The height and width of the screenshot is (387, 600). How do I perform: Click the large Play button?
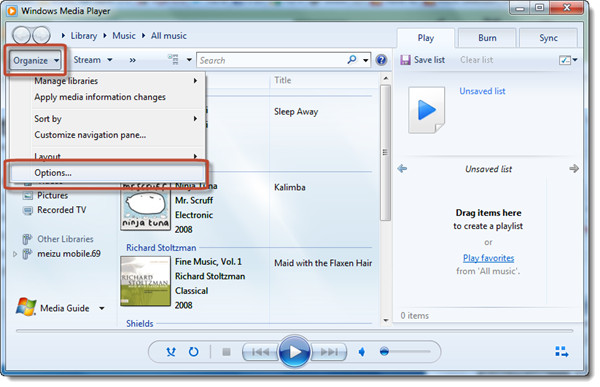click(x=294, y=351)
